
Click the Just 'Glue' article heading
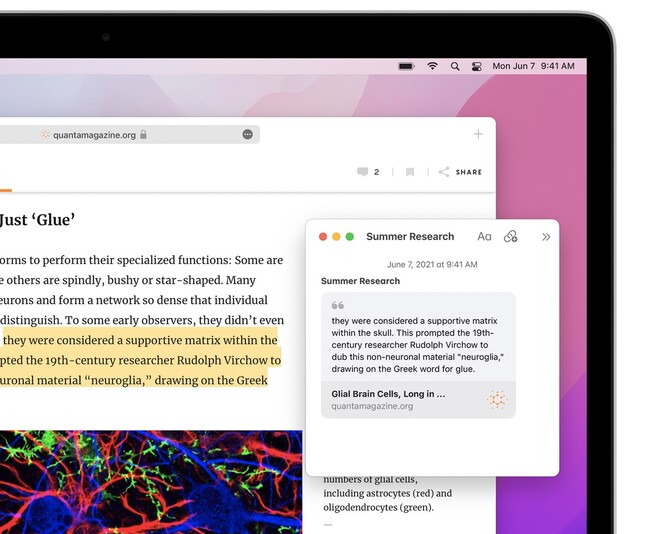point(37,220)
